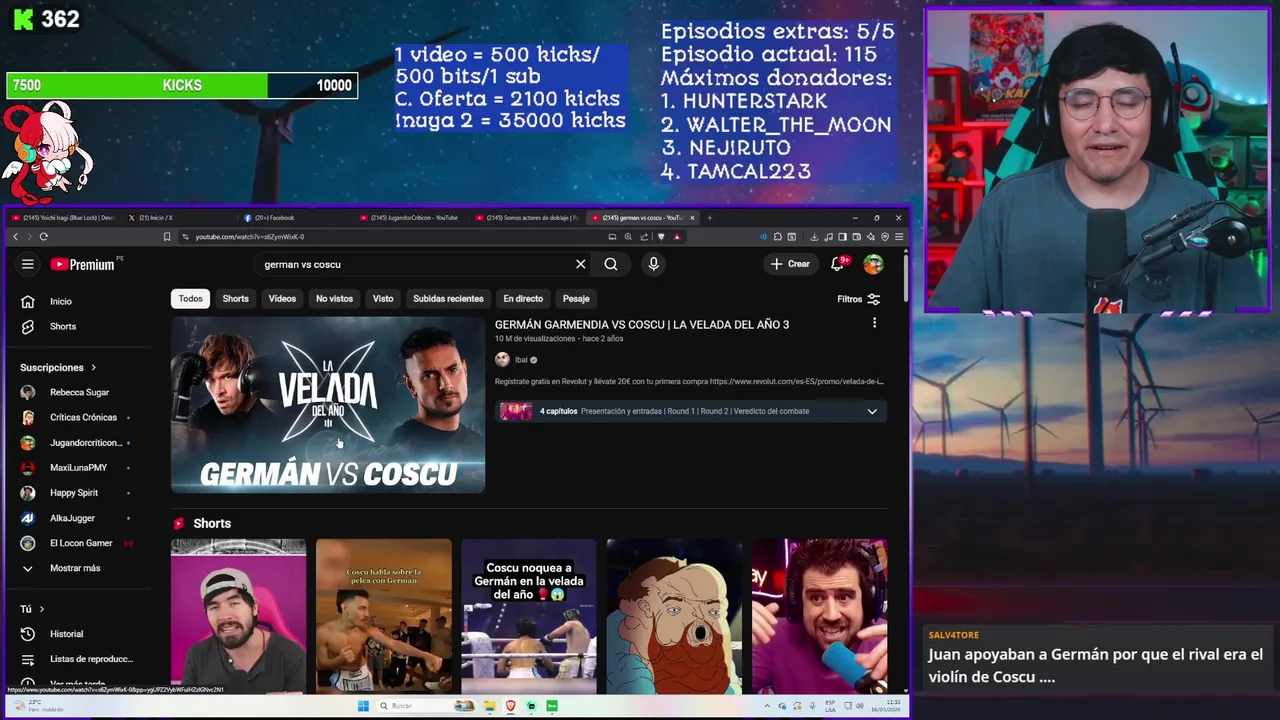Go back with the browser back arrow
Viewport: 1280px width, 720px height.
[15, 237]
